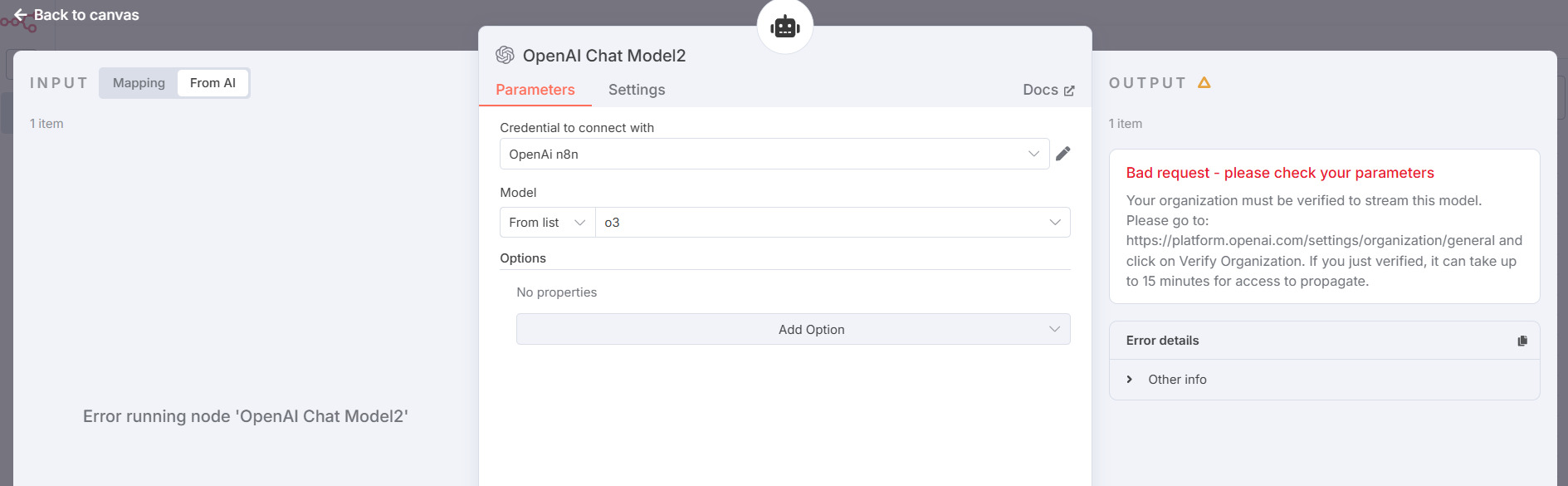This screenshot has width=1568, height=486.
Task: Select the From AI input toggle
Action: click(212, 83)
